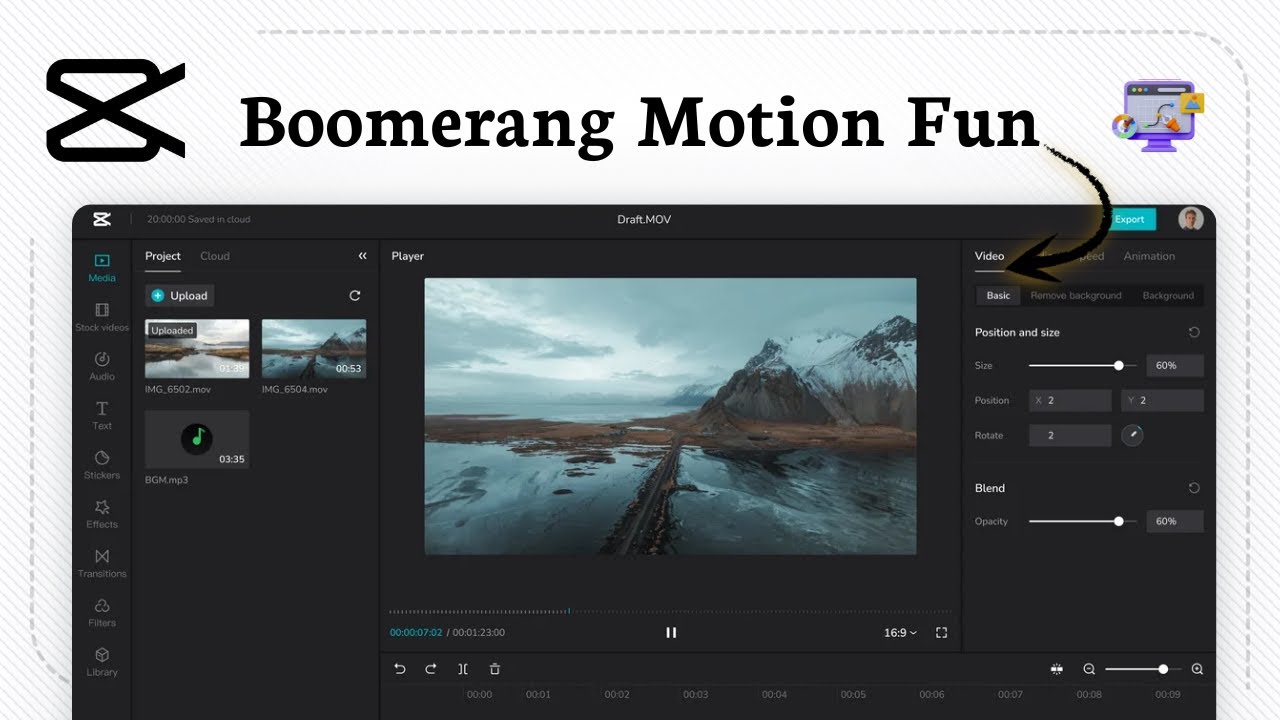Select the Basic sub-tab

tap(998, 295)
